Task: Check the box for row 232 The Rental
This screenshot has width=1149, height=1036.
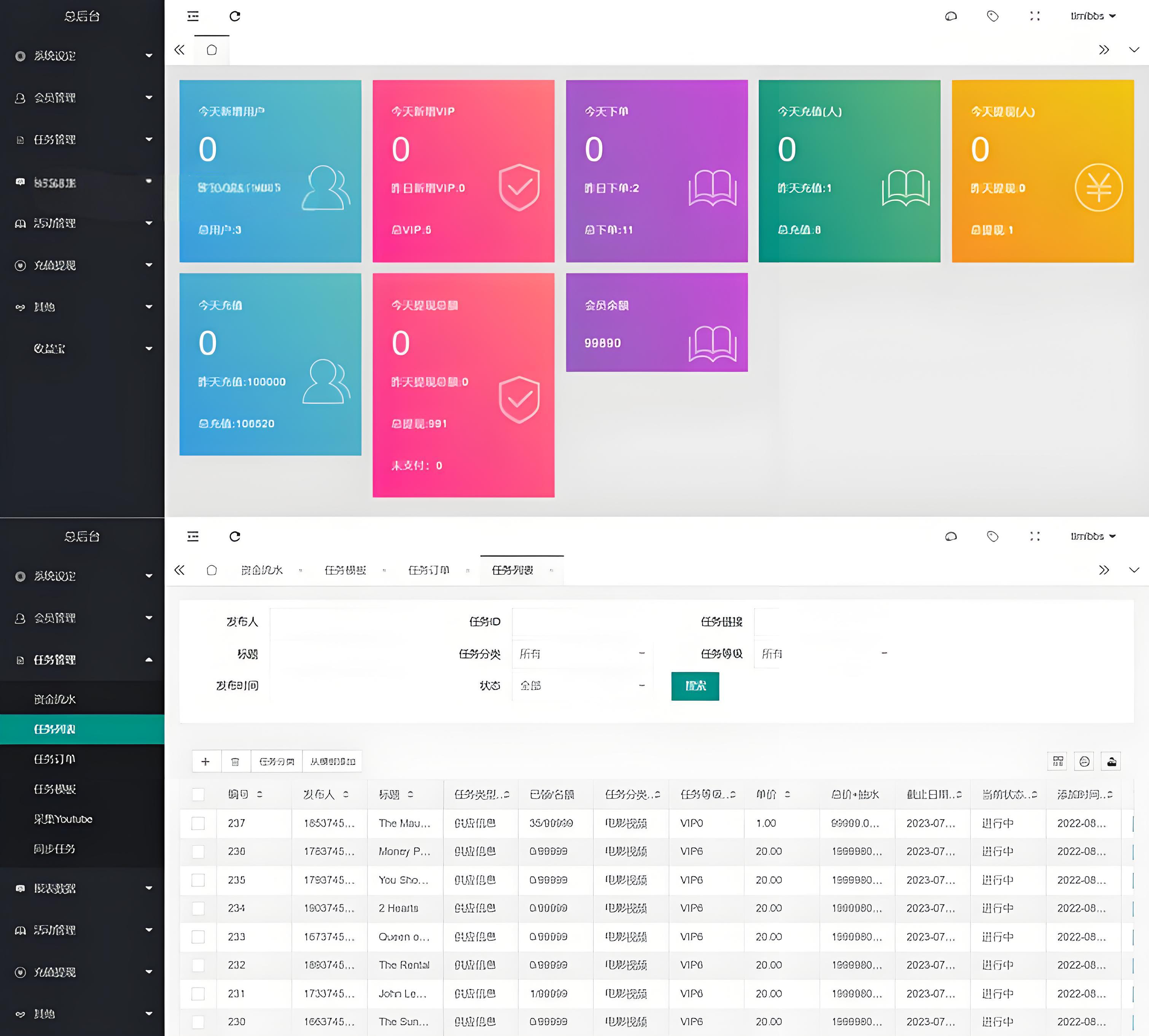Action: pyautogui.click(x=198, y=965)
